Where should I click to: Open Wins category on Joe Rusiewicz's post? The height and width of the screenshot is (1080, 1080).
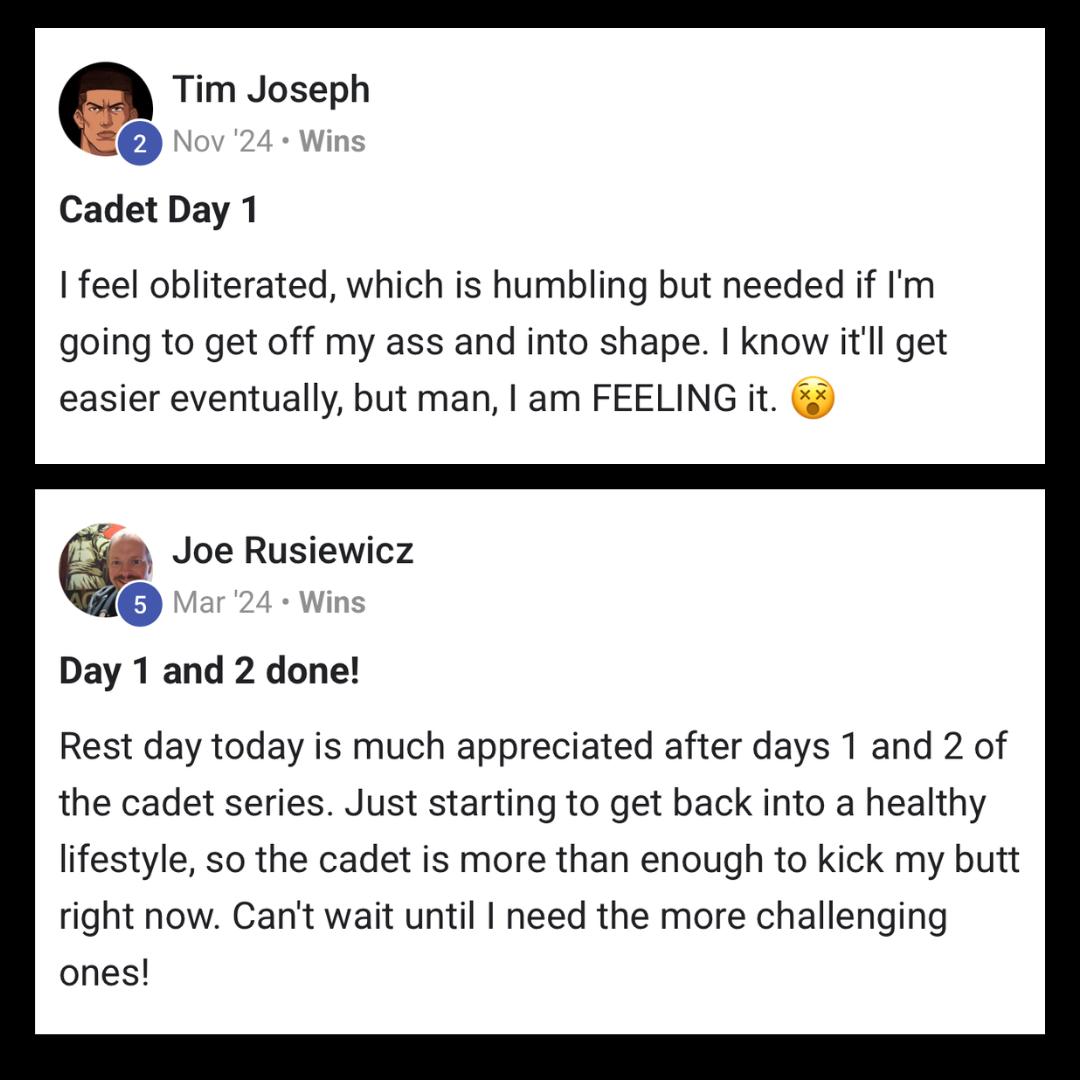pos(332,603)
